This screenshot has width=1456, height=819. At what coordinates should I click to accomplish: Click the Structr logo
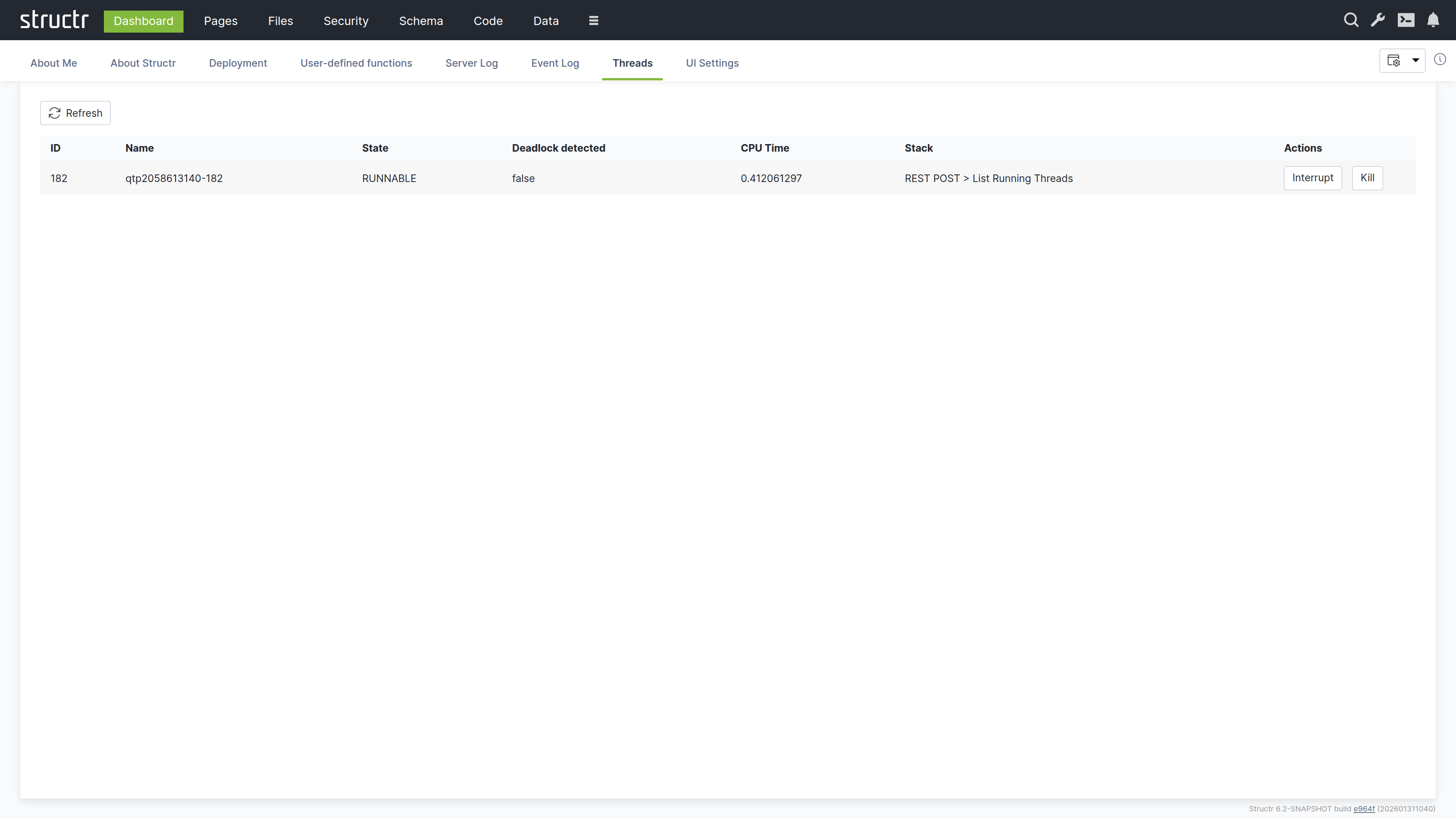click(54, 20)
